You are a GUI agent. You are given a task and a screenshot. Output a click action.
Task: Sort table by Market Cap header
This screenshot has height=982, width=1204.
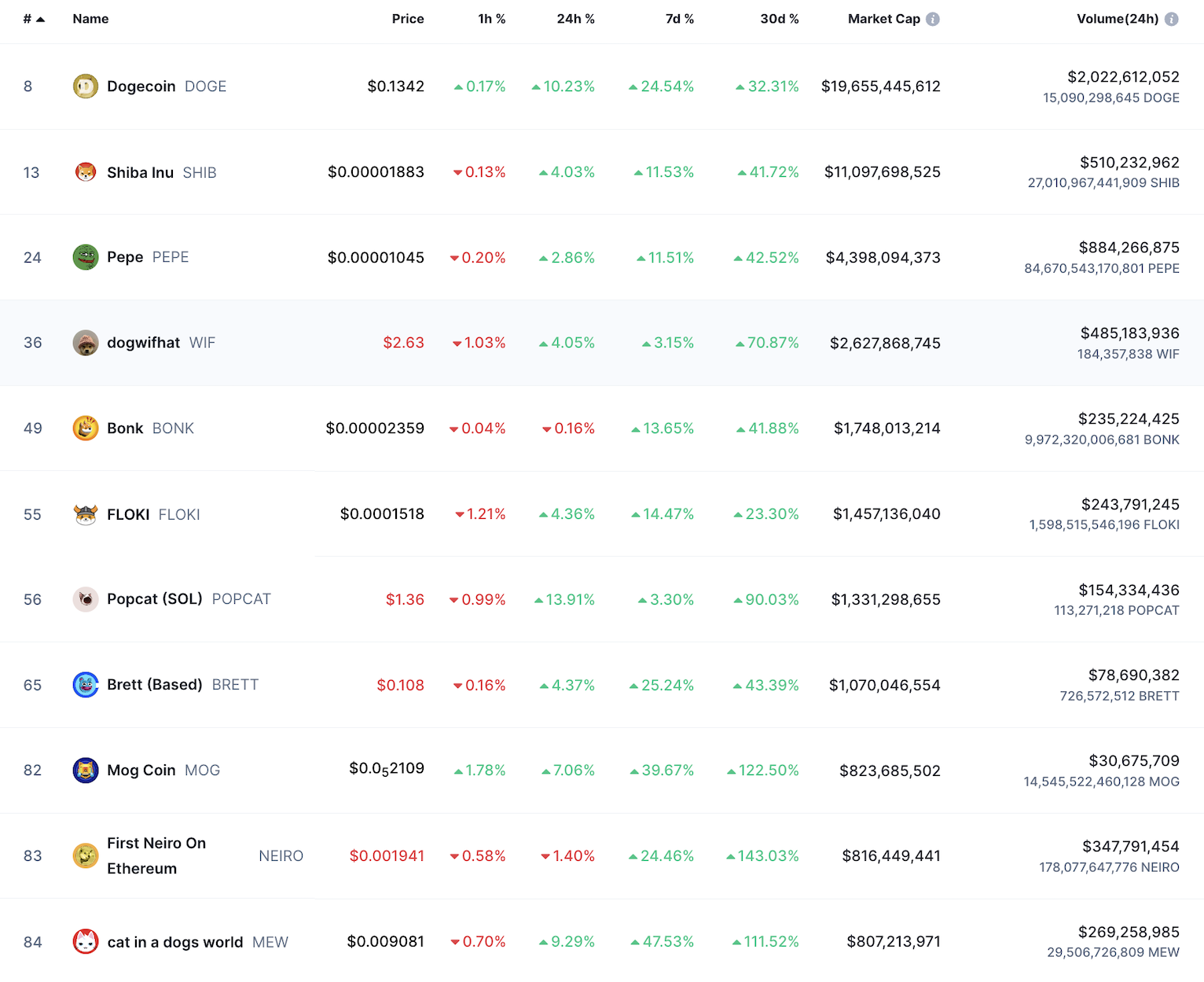pos(884,19)
